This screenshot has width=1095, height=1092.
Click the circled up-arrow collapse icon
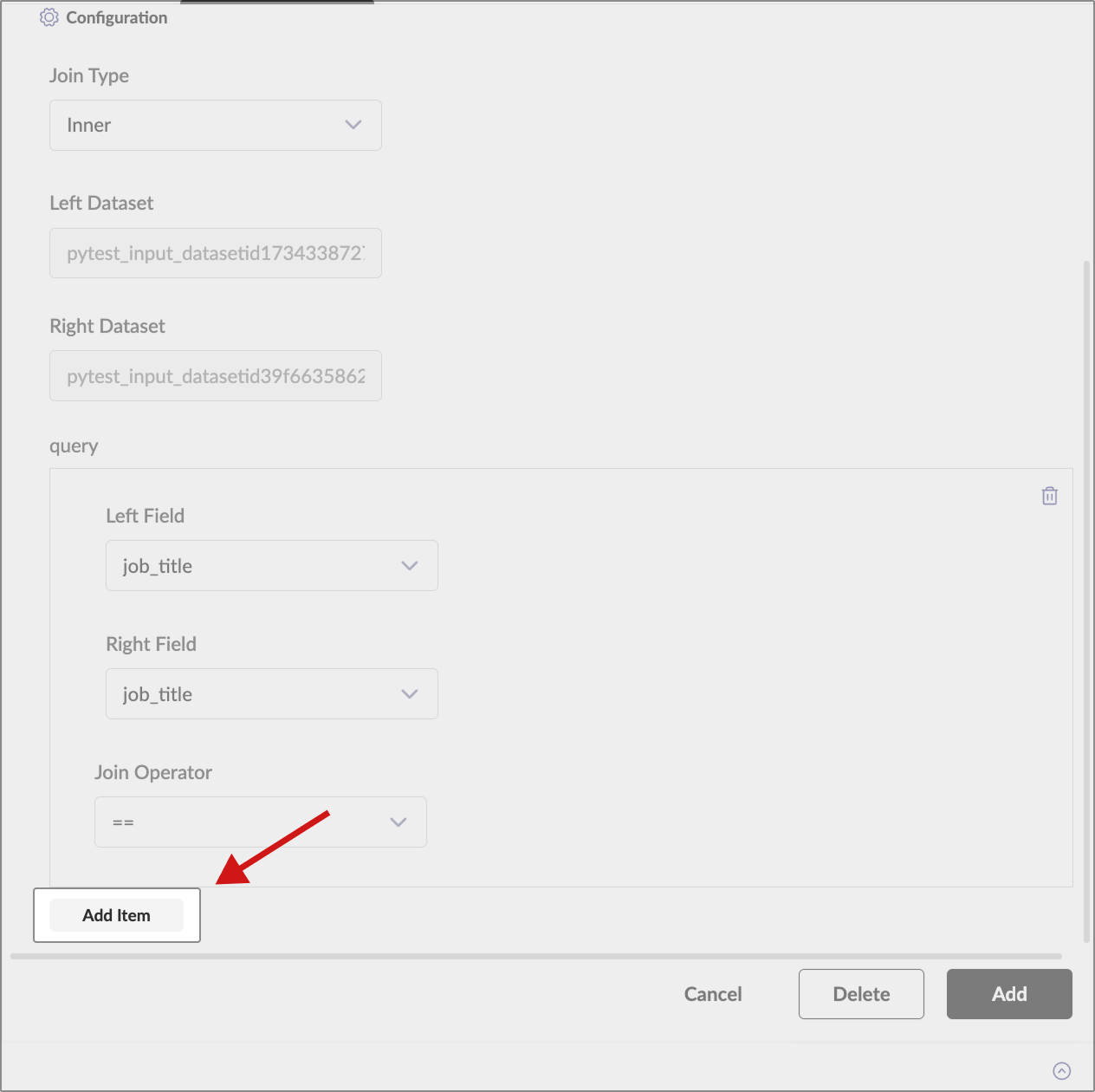coord(1061,1070)
